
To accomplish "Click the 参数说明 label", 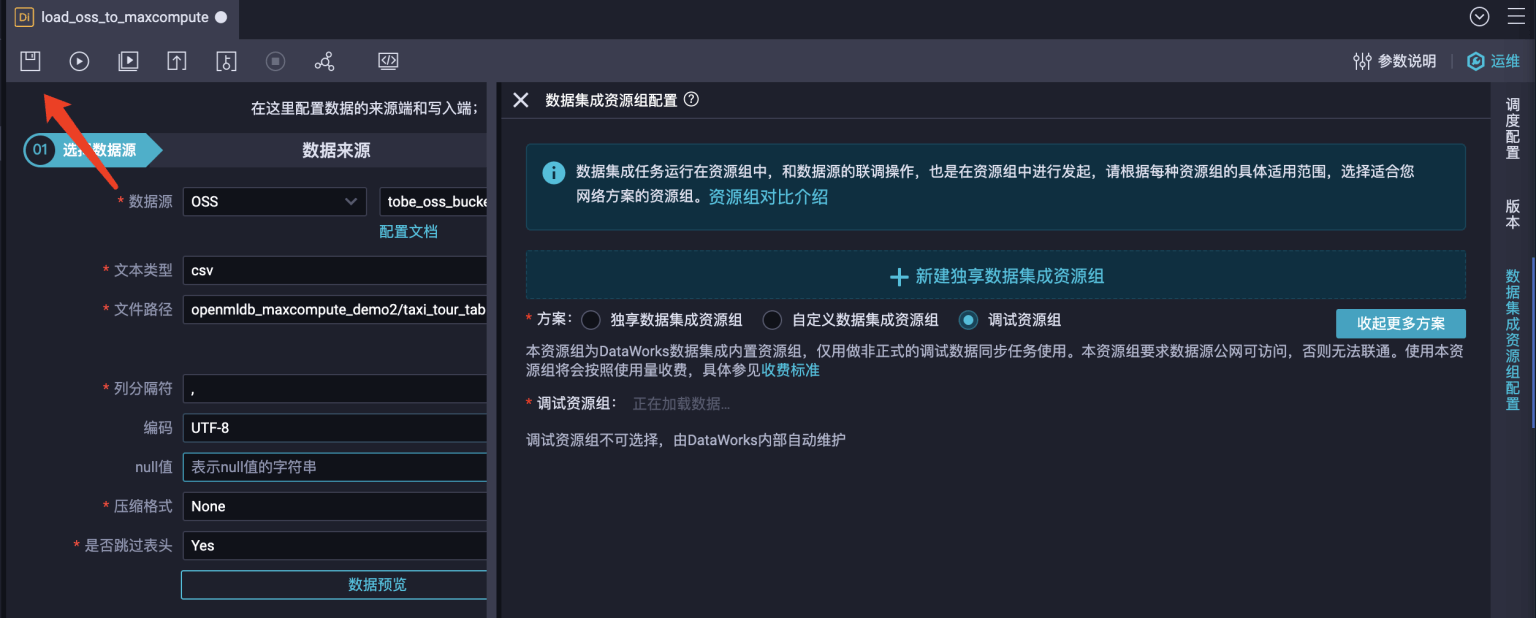I will coord(1407,61).
